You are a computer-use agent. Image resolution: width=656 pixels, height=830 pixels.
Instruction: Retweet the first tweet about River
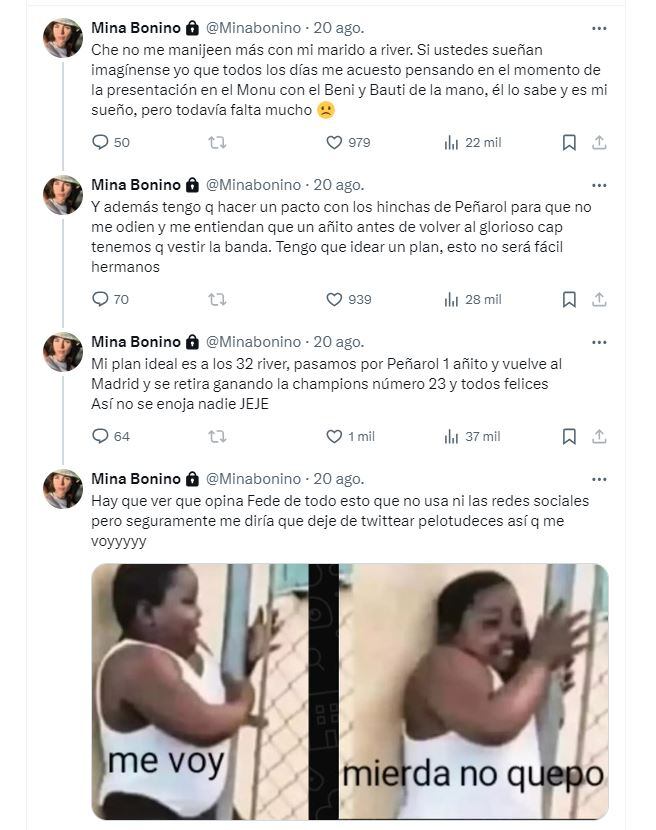[x=216, y=143]
